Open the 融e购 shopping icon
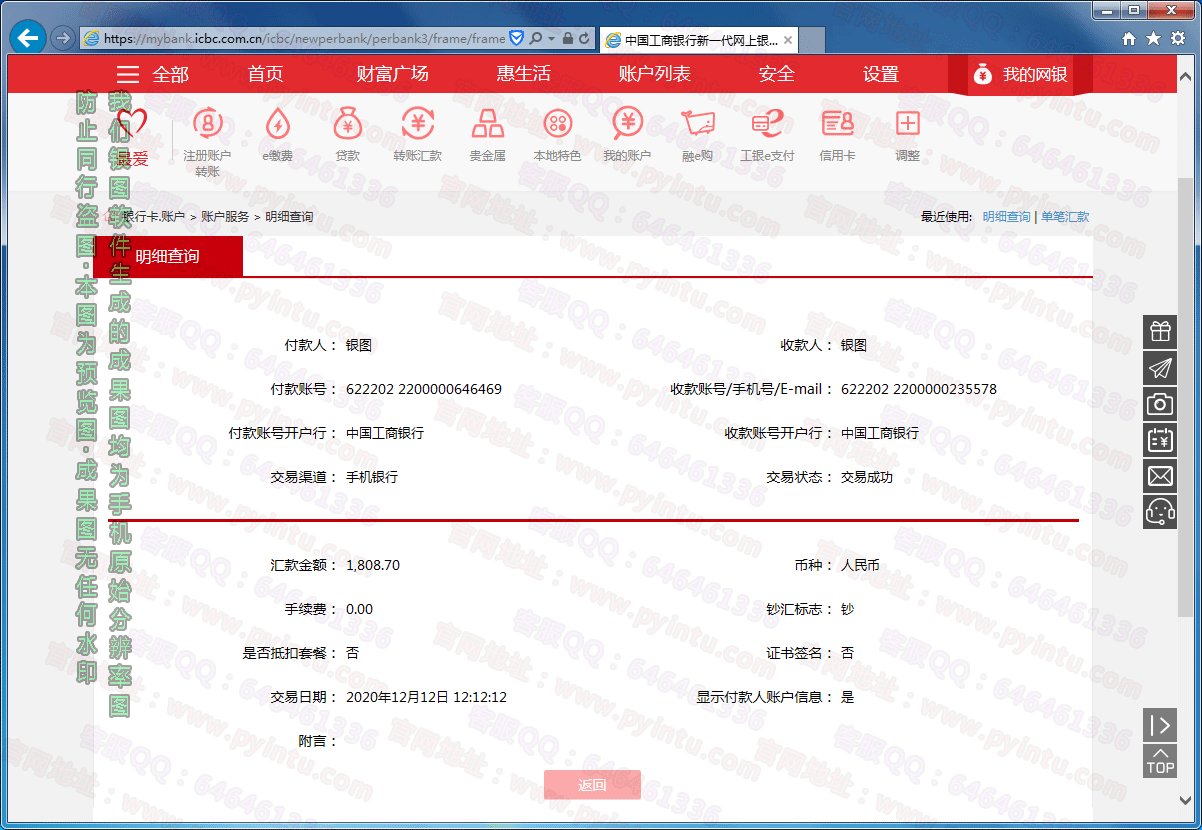This screenshot has width=1202, height=830. point(697,124)
